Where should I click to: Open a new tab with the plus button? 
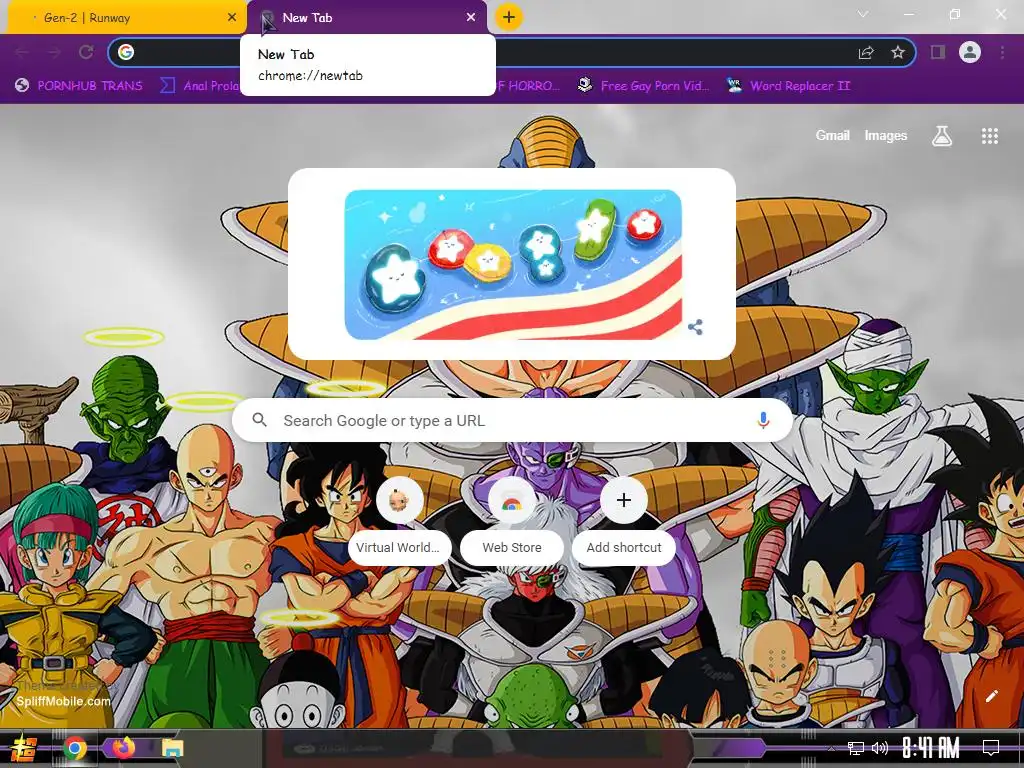click(509, 17)
